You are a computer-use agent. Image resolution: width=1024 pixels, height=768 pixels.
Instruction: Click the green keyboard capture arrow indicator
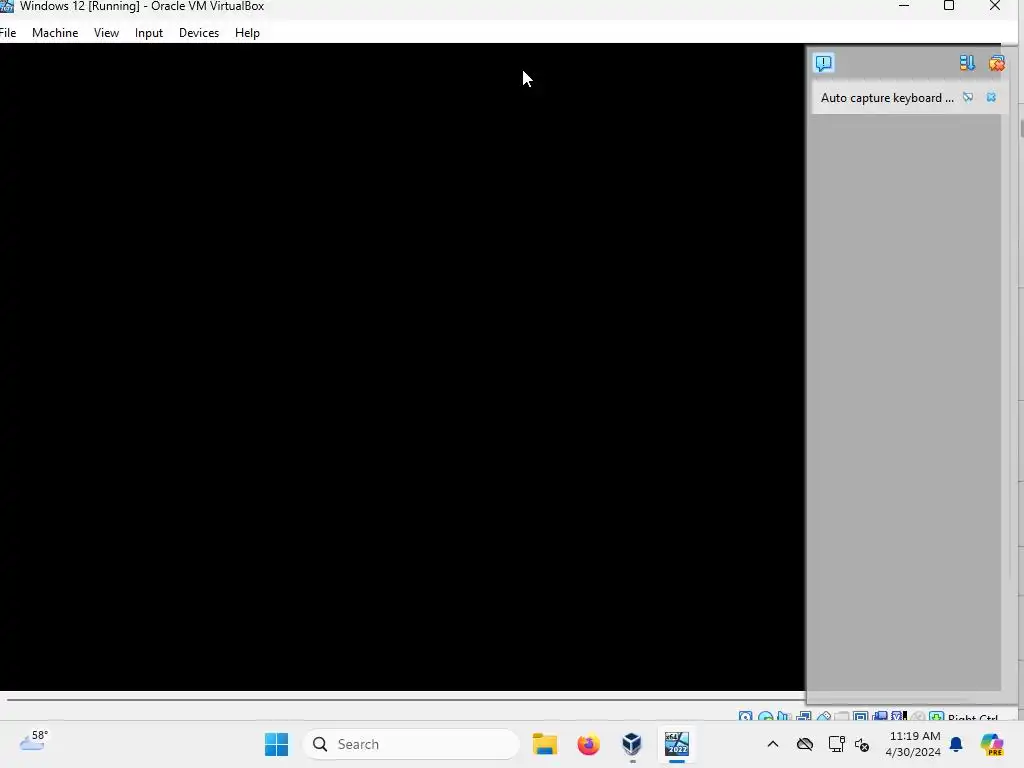pos(936,716)
